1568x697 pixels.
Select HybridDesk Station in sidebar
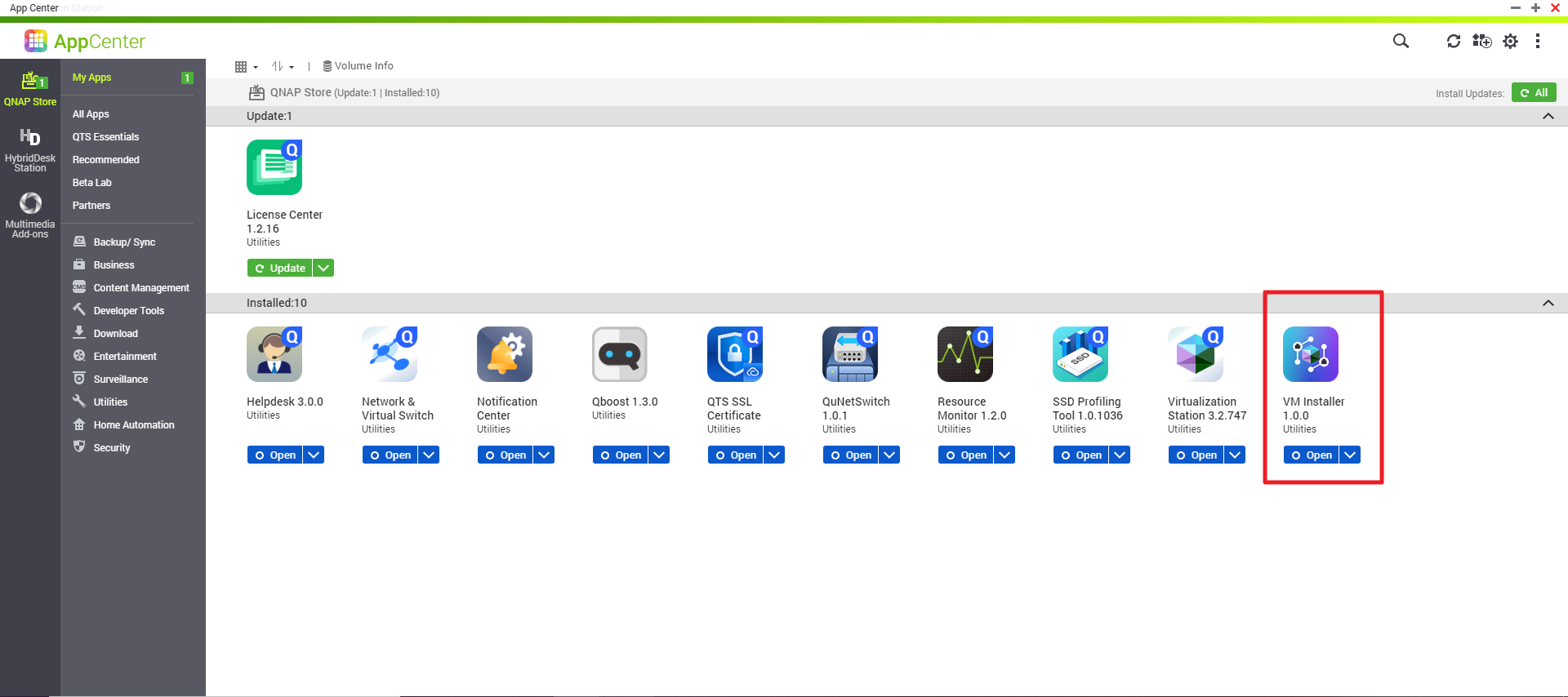[30, 149]
